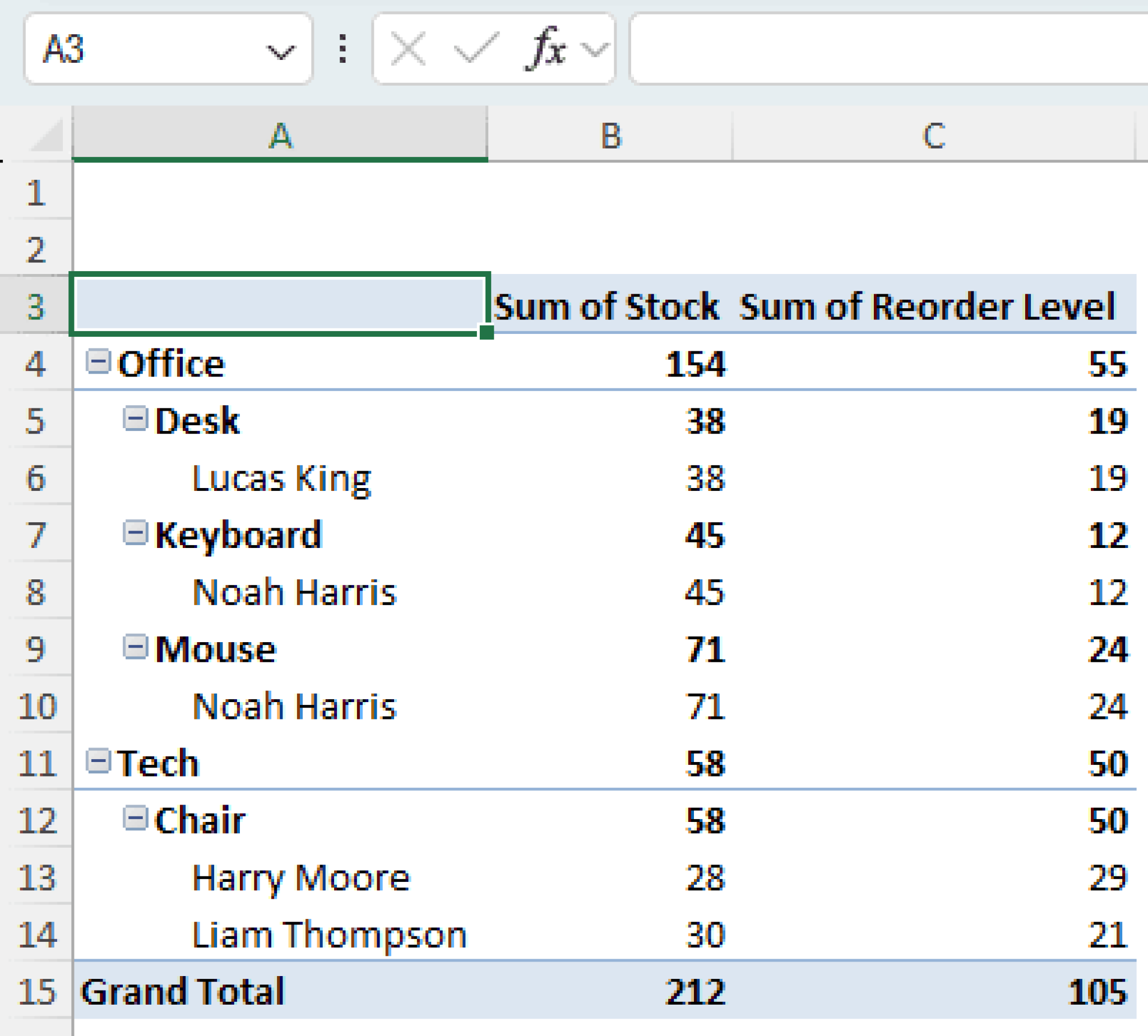Select column A header
The width and height of the screenshot is (1148, 1036).
[x=280, y=136]
